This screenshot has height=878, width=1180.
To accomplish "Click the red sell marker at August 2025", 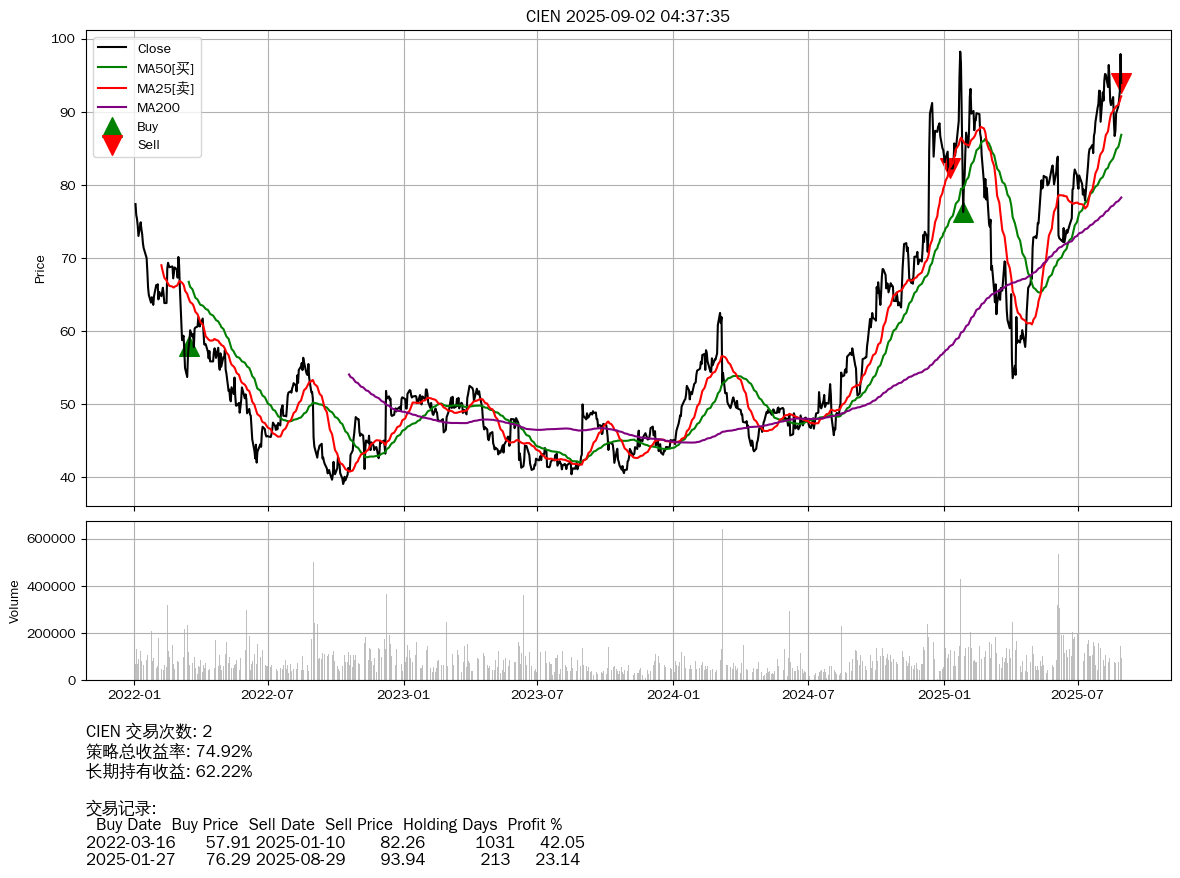I will click(1121, 83).
